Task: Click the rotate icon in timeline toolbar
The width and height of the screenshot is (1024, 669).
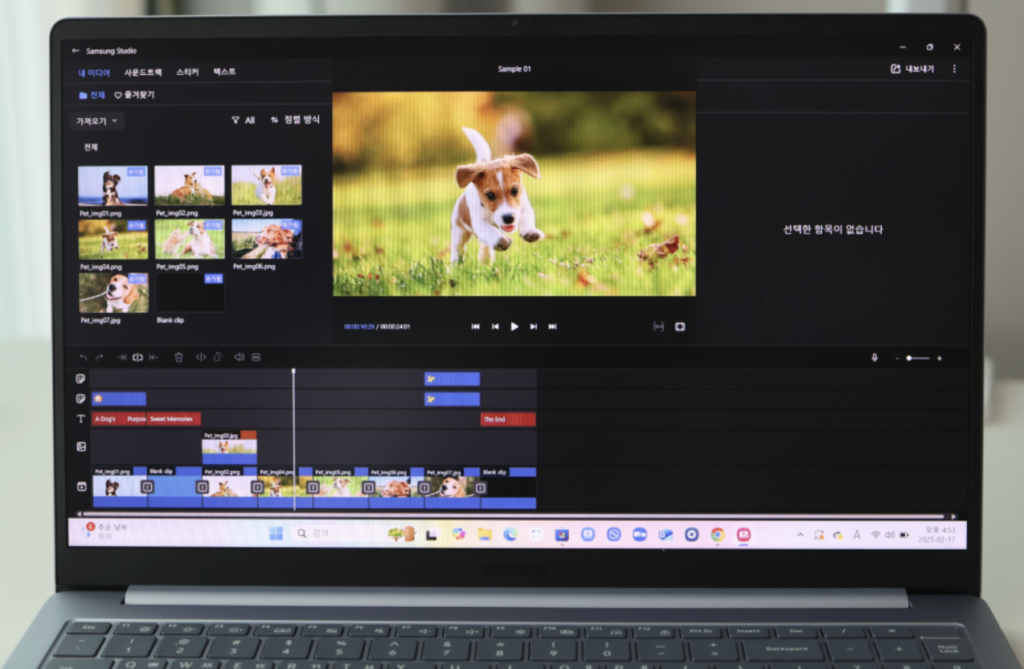Action: click(217, 357)
